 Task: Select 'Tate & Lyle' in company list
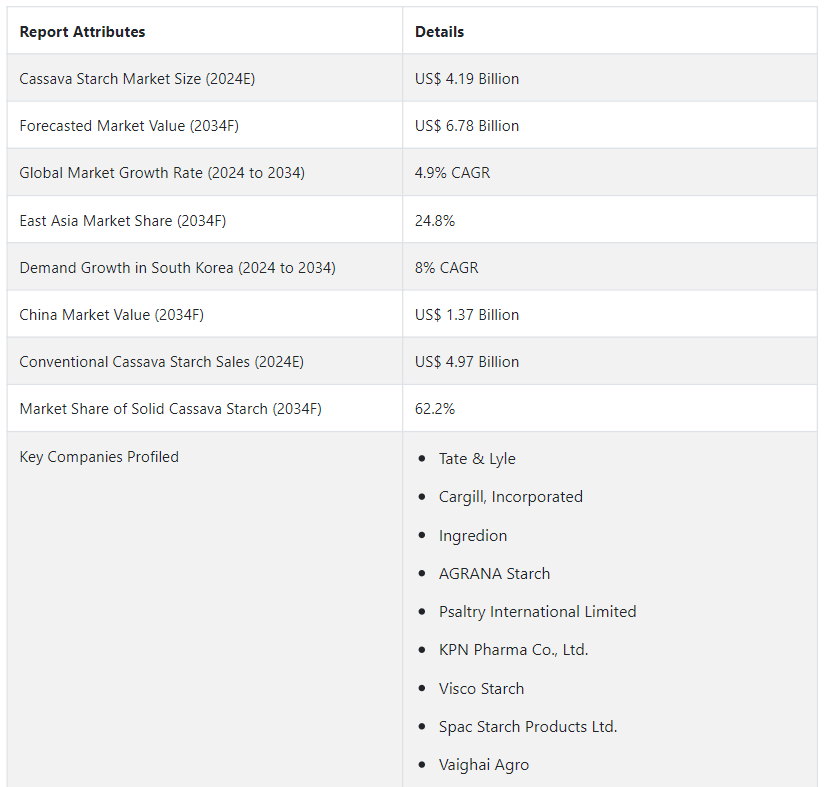pyautogui.click(x=477, y=458)
